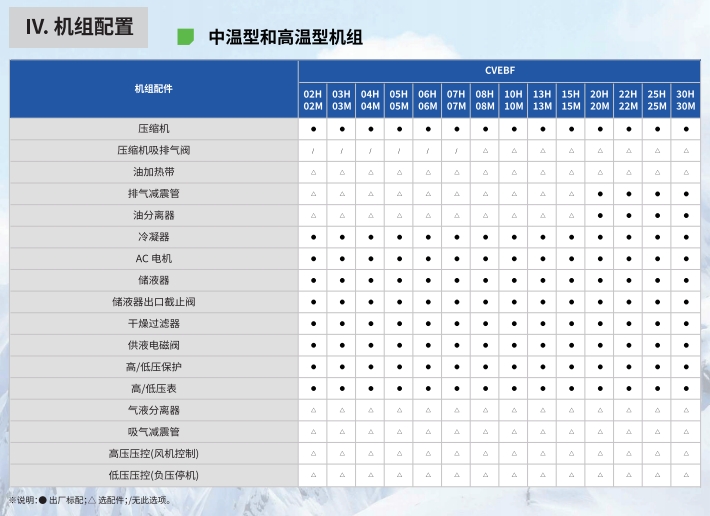Select the 高/低压保护 row label

click(154, 367)
